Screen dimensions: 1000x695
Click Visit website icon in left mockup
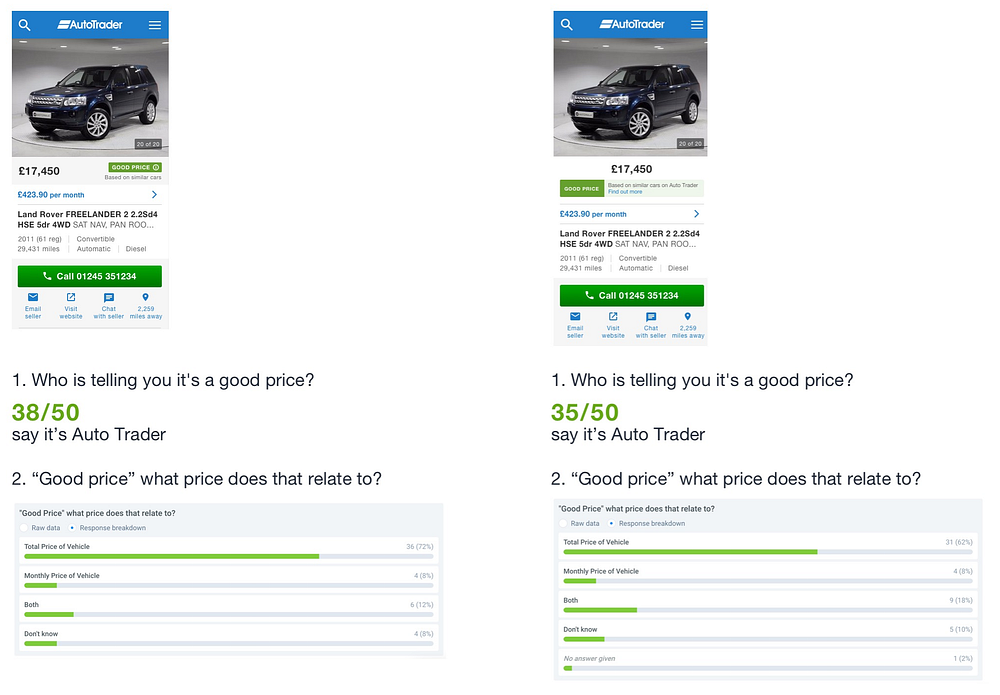coord(71,297)
